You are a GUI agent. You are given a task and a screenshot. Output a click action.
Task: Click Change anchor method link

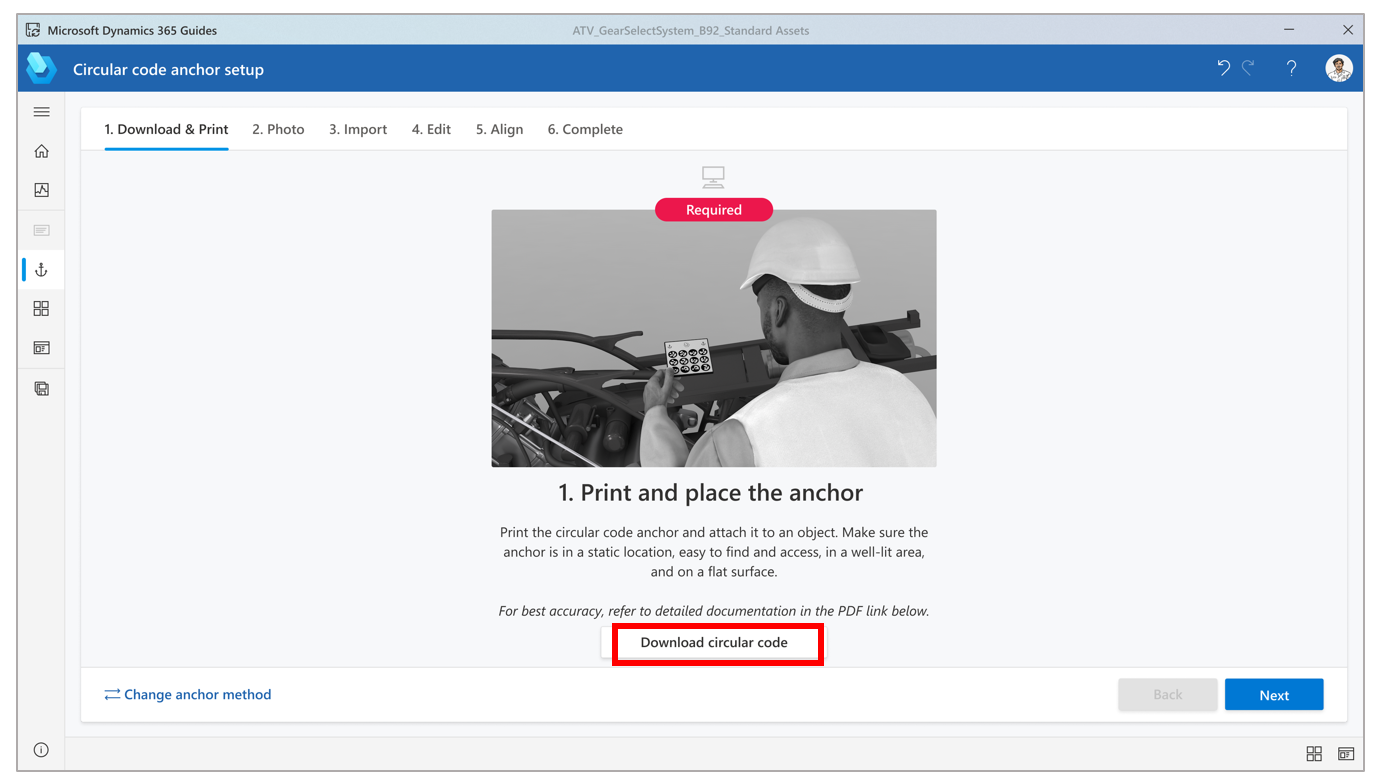click(x=188, y=694)
